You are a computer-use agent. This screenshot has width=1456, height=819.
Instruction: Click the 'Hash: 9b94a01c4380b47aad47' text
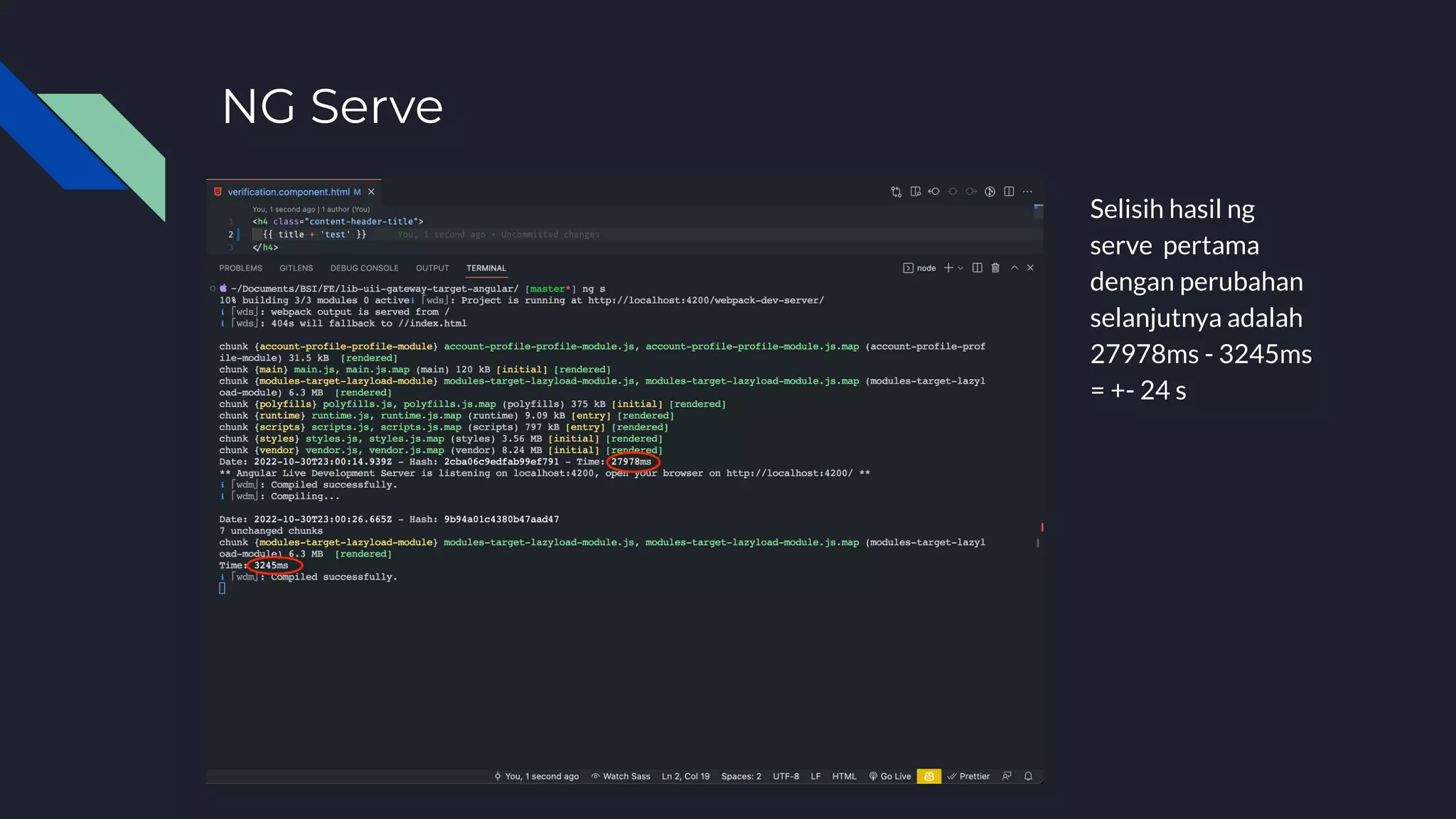tap(484, 520)
